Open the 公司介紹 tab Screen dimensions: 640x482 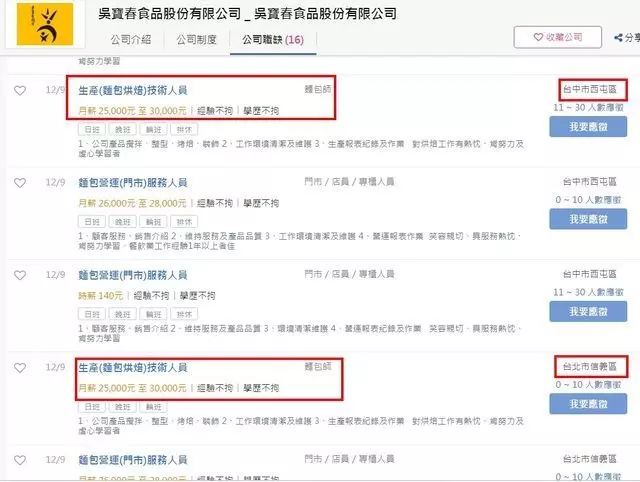tap(131, 40)
